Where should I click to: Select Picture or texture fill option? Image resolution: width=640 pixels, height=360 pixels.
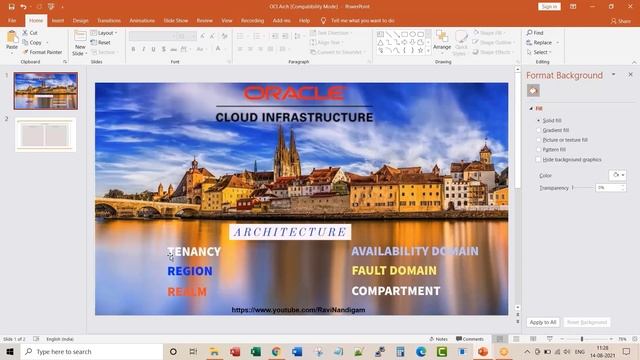(x=562, y=140)
